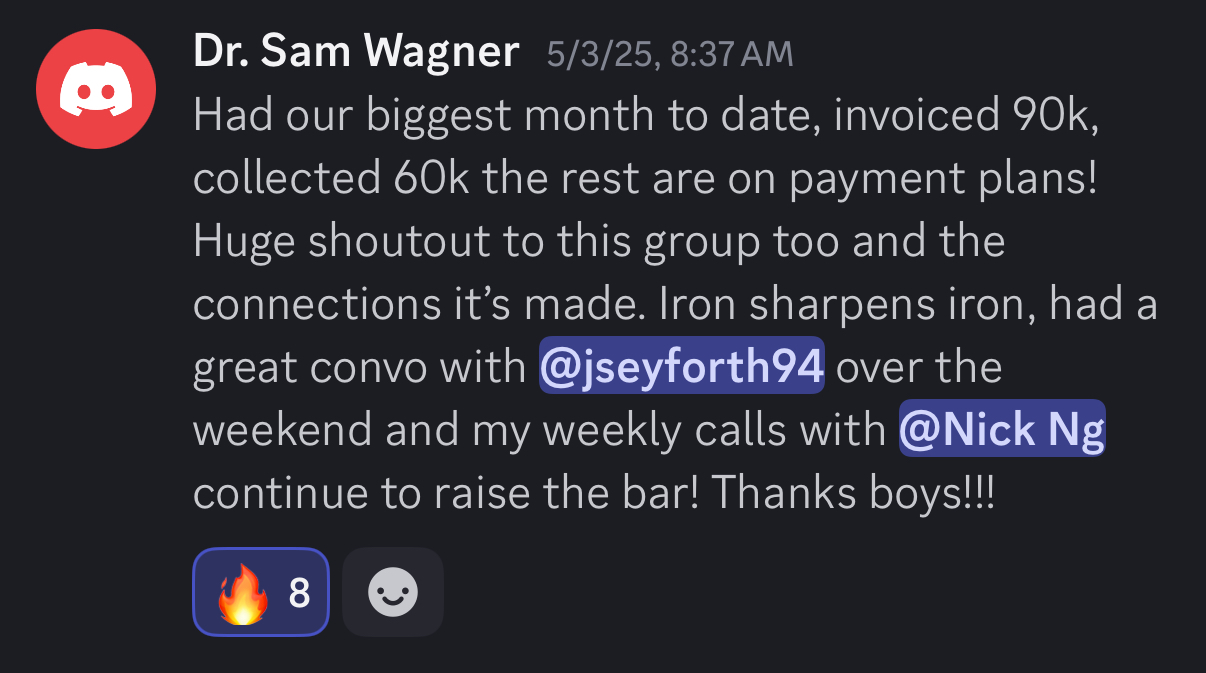1206x673 pixels.
Task: Open the @jseyforth94 mention
Action: [682, 367]
